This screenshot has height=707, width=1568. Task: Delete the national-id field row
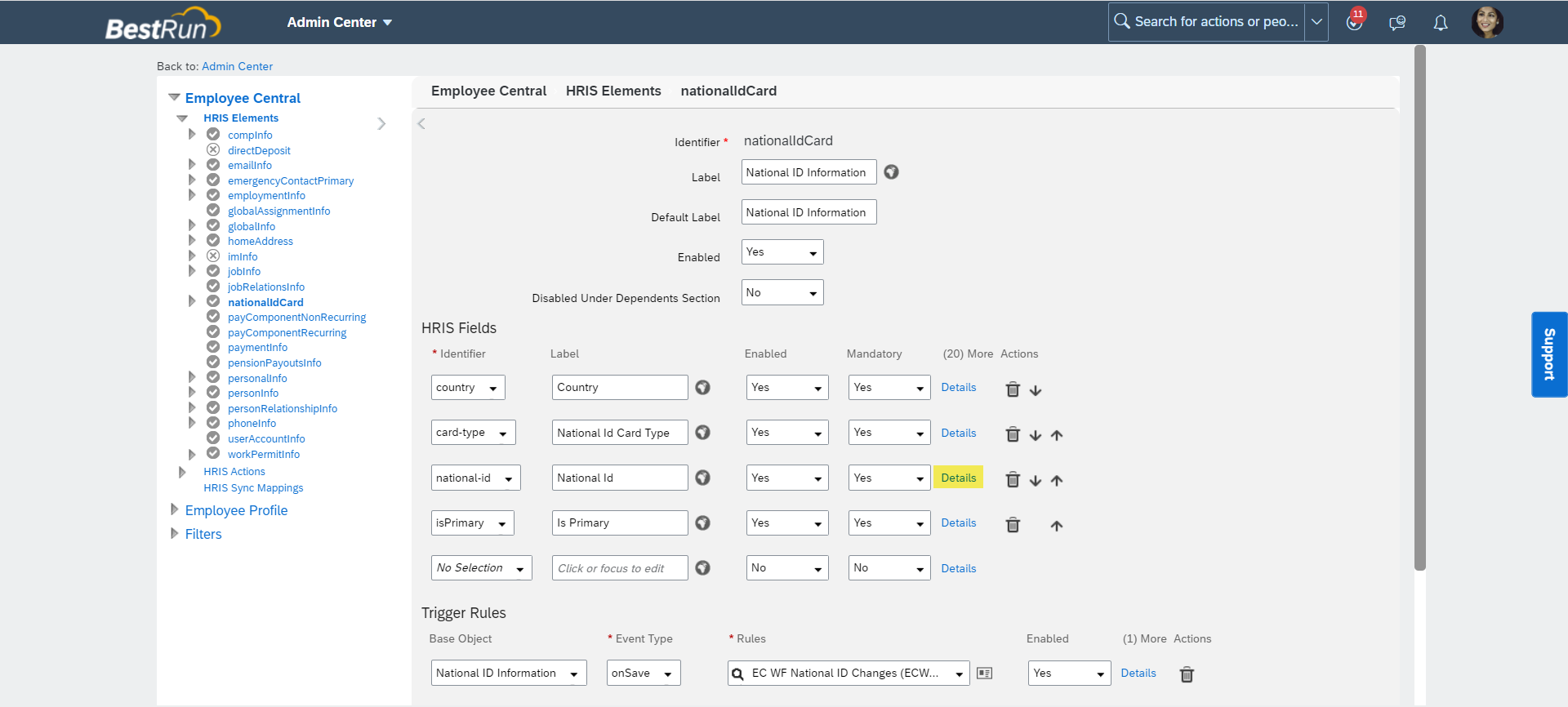[x=1013, y=479]
